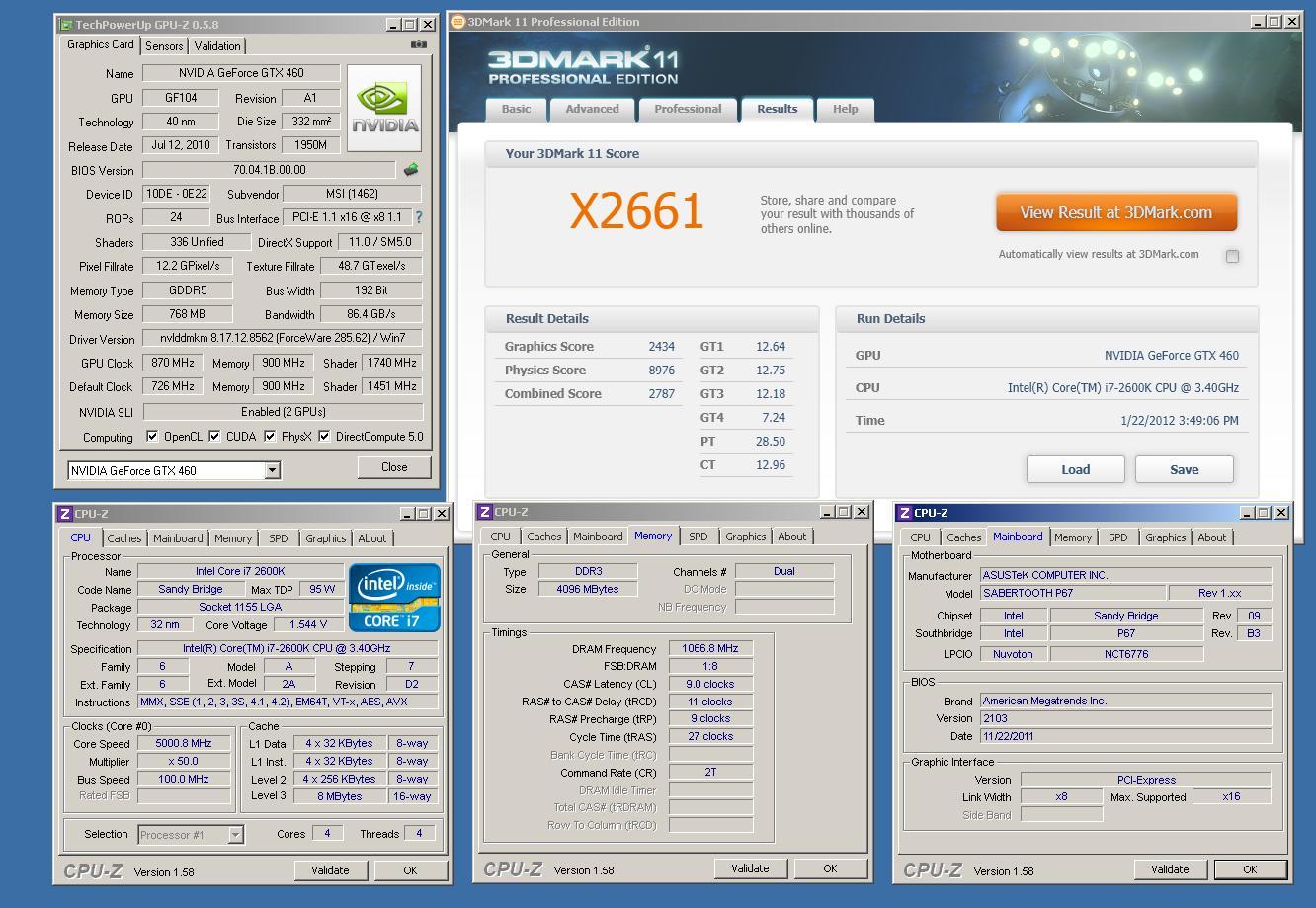This screenshot has width=1316, height=908.
Task: Switch to Validation tab in GPU-Z
Action: click(x=217, y=46)
